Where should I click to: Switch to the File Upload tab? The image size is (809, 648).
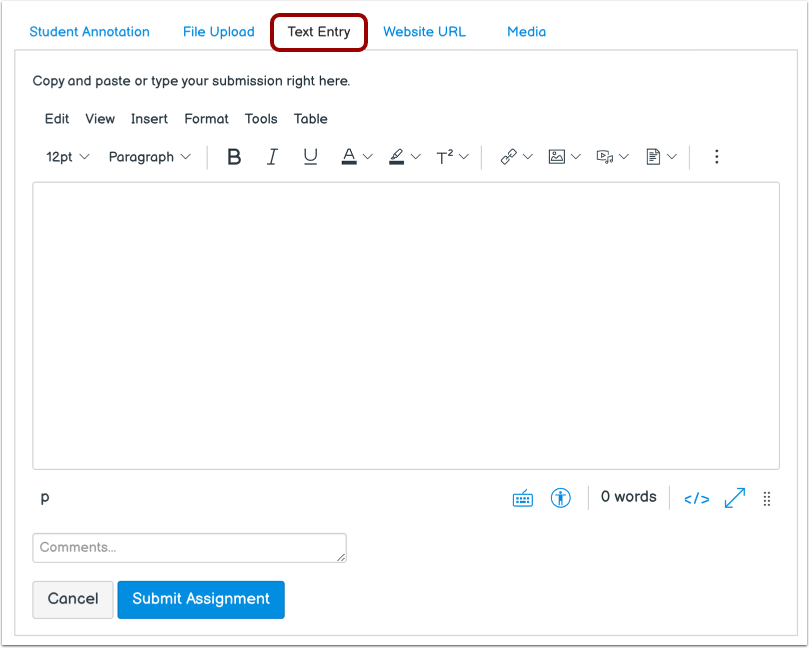(x=218, y=31)
